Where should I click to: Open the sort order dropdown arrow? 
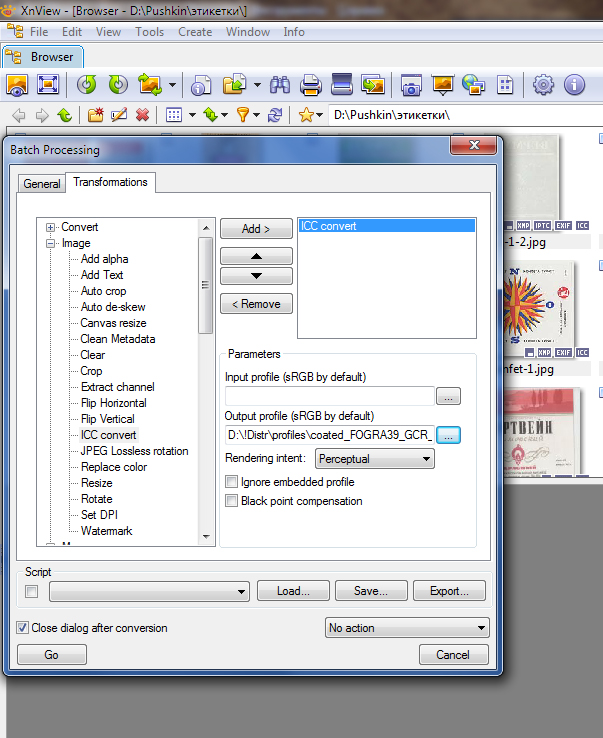coord(224,115)
